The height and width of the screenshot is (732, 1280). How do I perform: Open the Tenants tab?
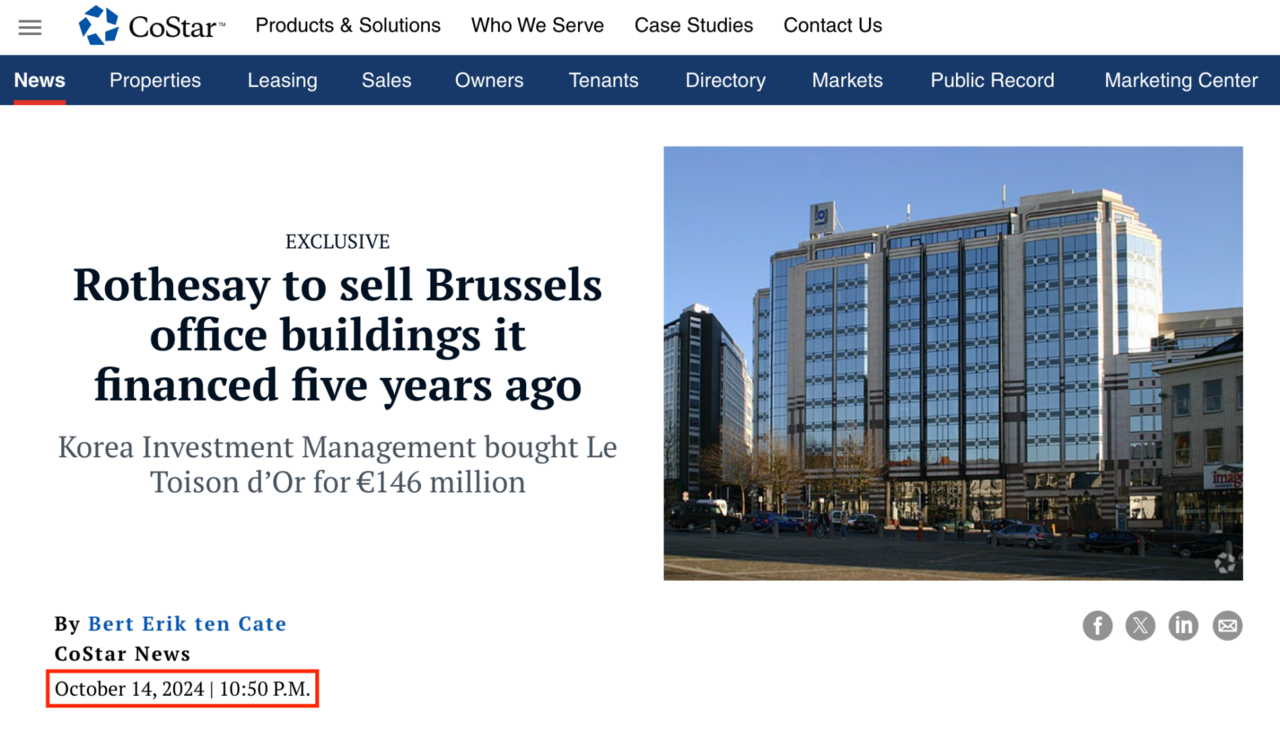pos(603,81)
